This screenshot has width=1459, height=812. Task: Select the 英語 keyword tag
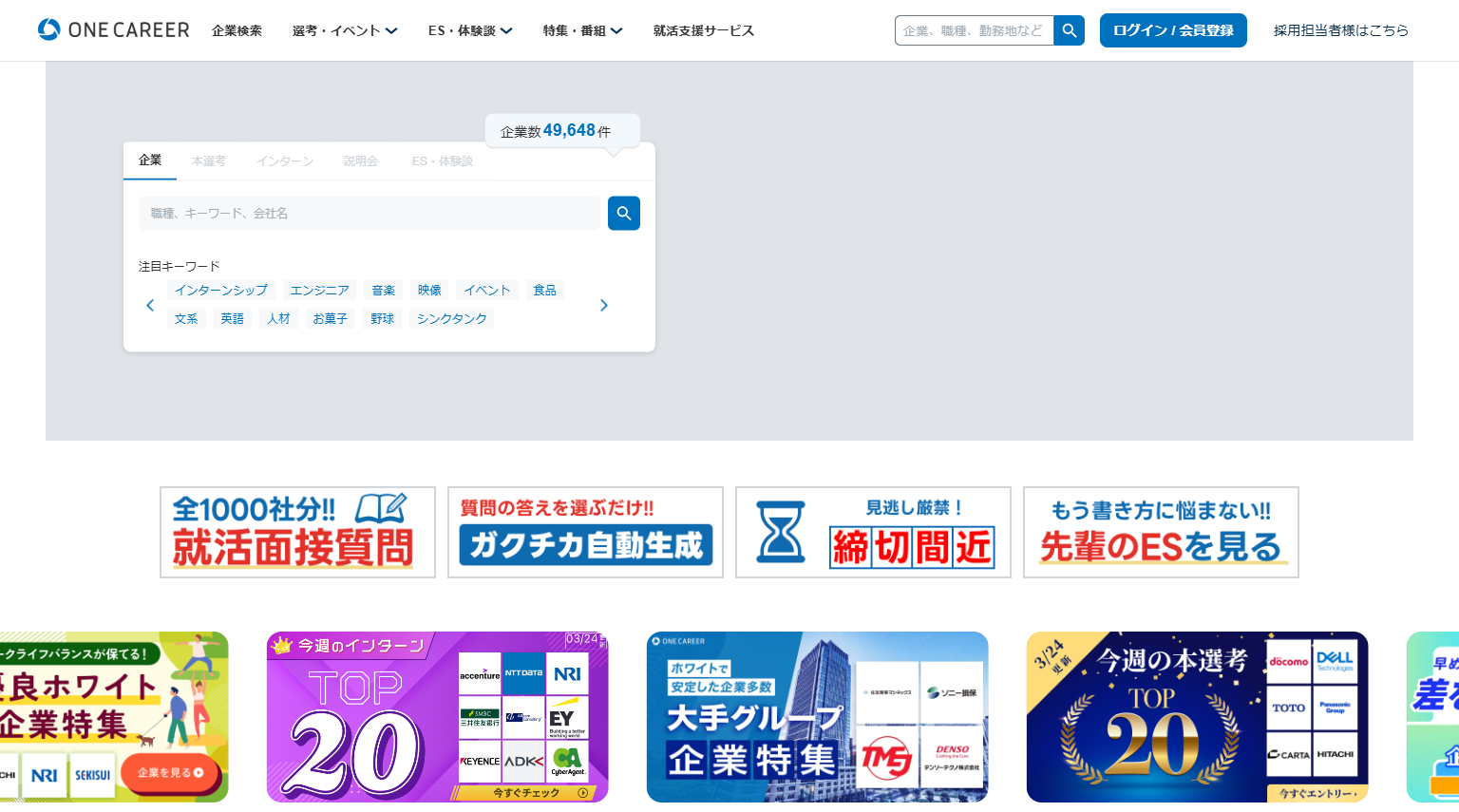tap(233, 319)
